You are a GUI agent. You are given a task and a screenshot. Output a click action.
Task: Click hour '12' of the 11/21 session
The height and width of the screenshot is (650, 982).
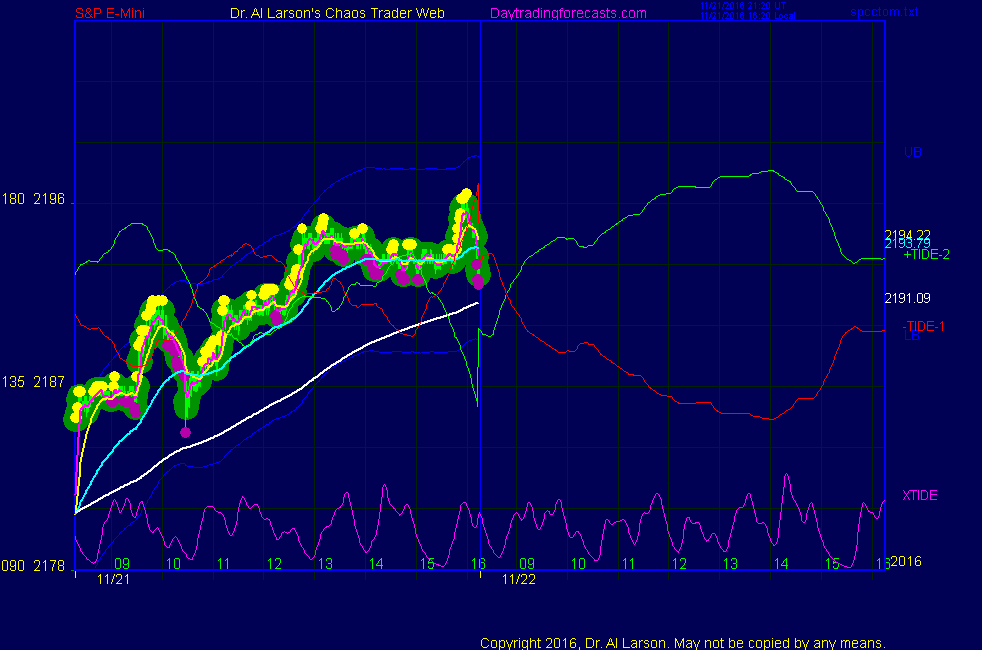(x=274, y=564)
